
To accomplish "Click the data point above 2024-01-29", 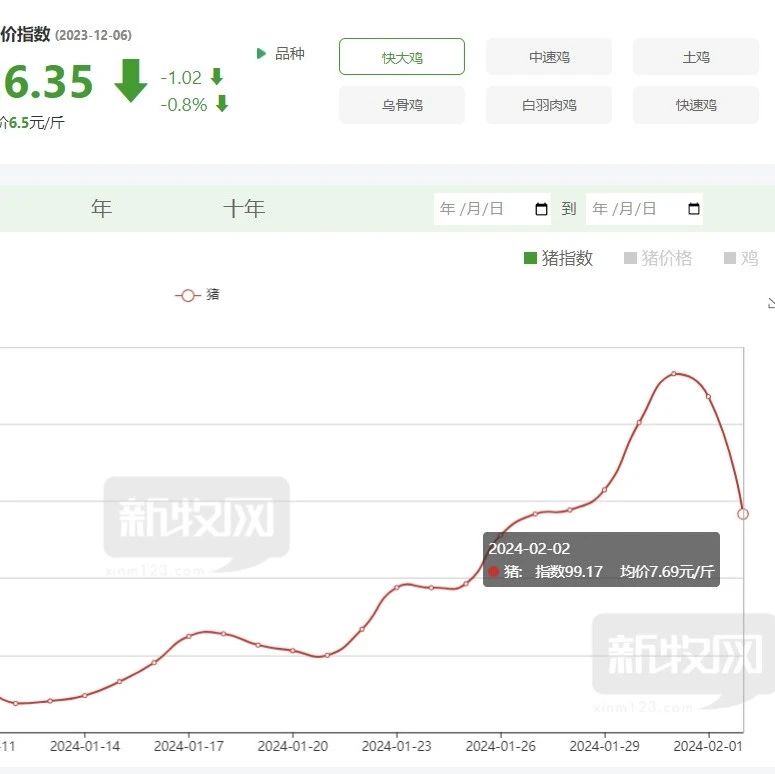I will [x=604, y=490].
